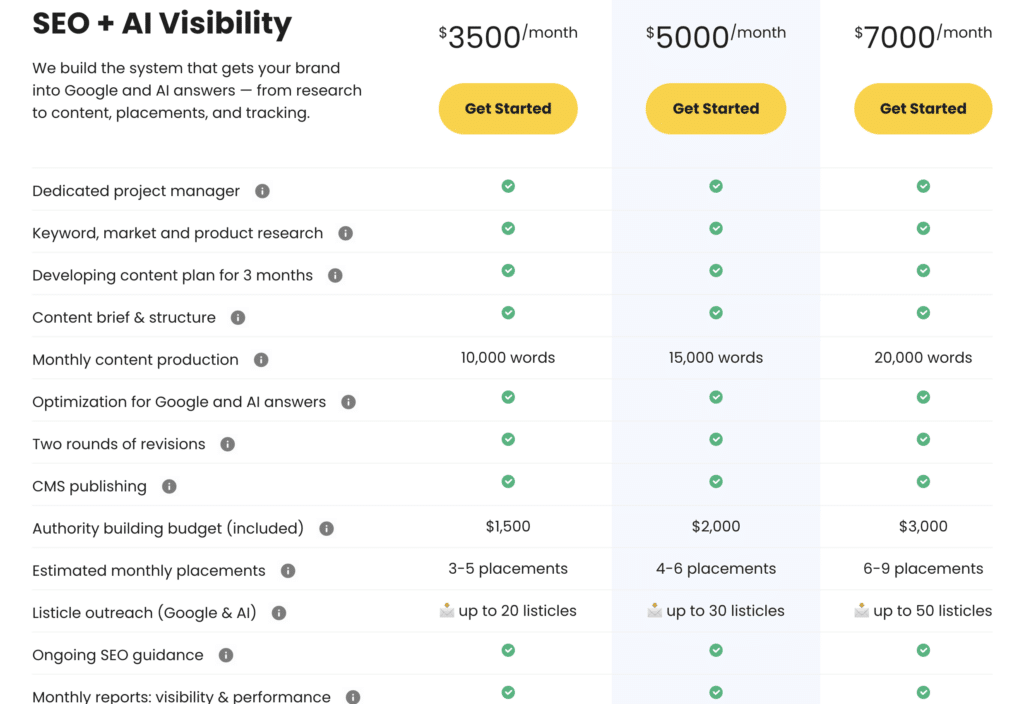Screen dimensions: 1024x704
Task: Click the 15,000 words cell
Action: [716, 358]
